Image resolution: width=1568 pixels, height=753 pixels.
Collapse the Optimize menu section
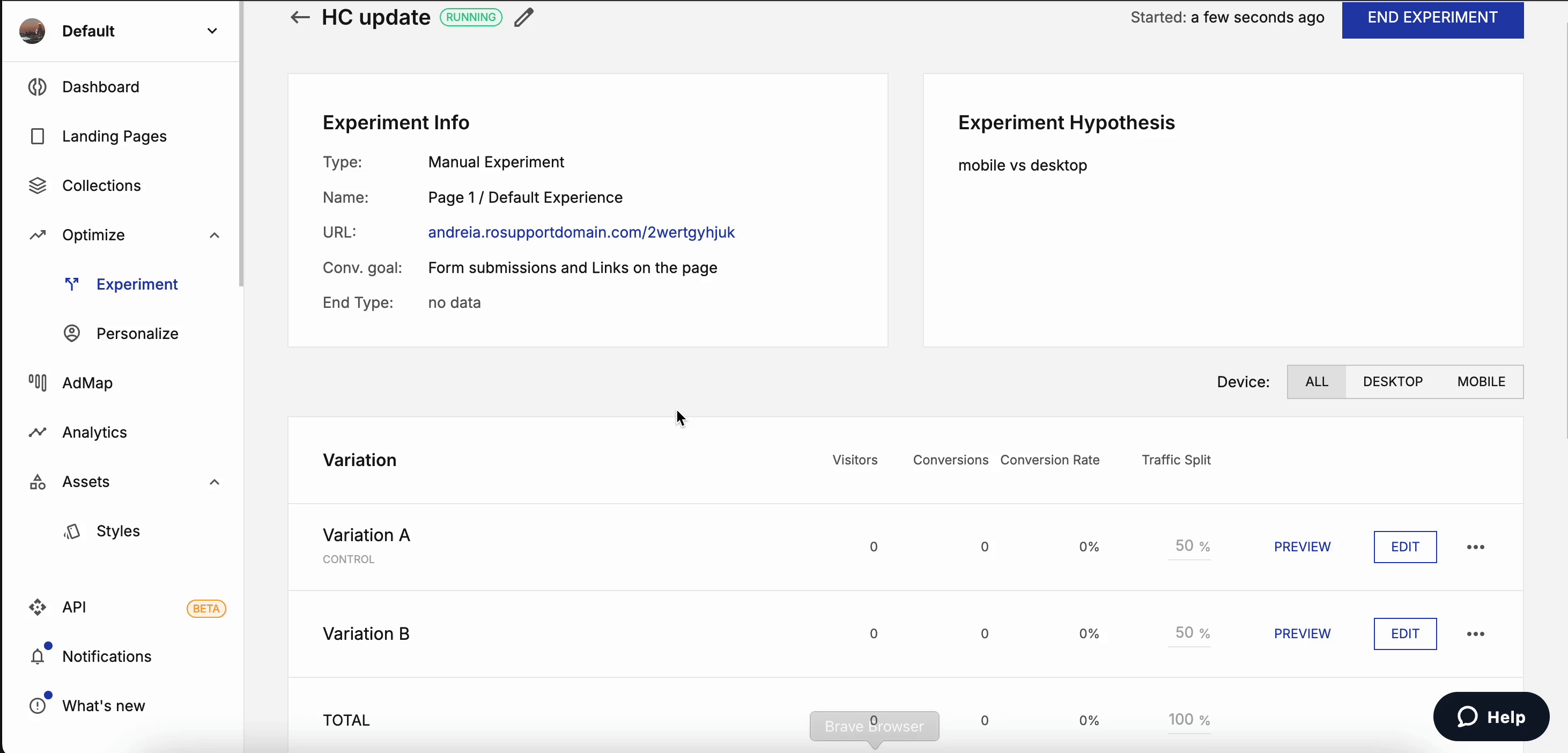[215, 235]
